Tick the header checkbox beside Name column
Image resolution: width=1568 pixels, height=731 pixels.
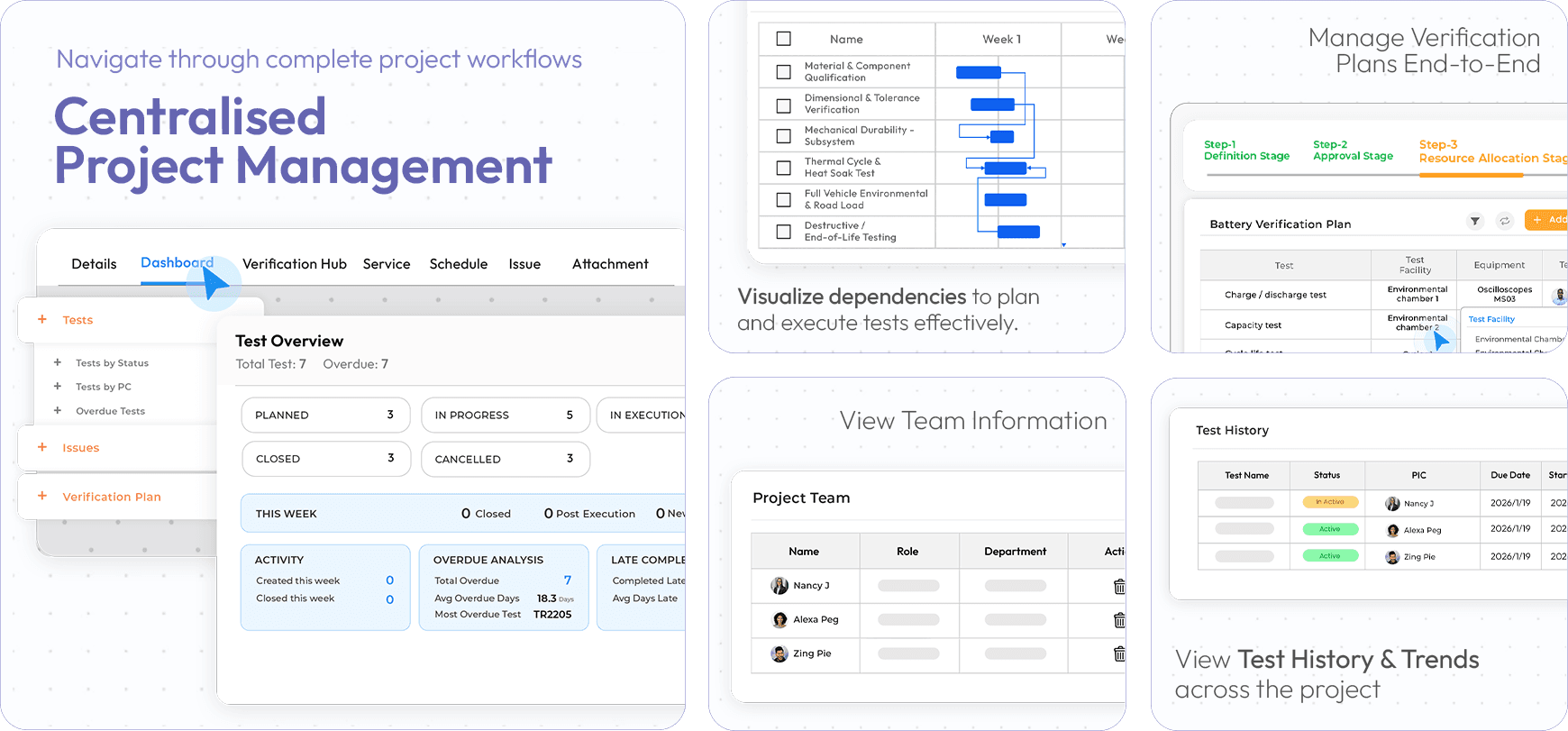point(784,39)
